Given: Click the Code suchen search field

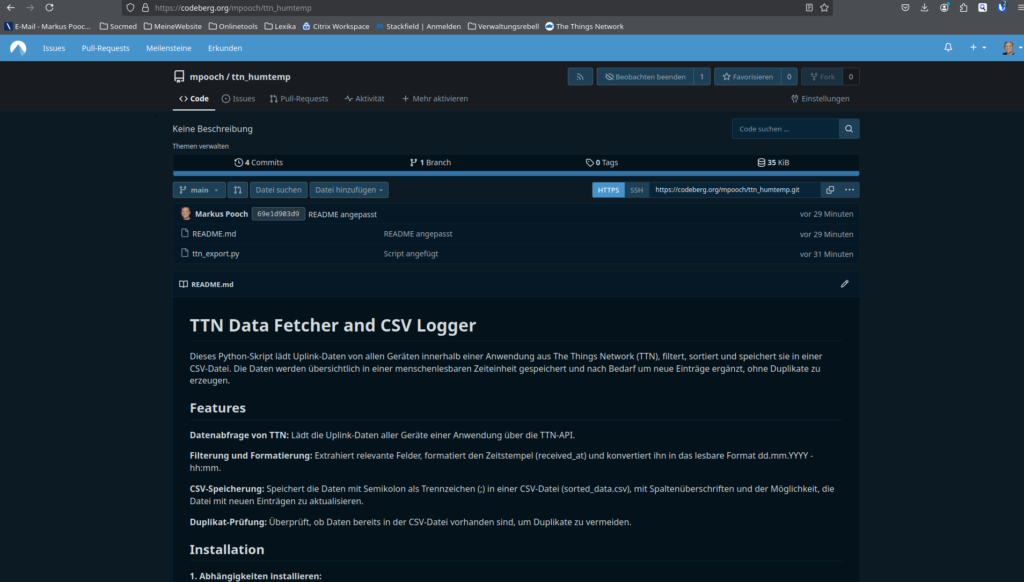Looking at the screenshot, I should (785, 129).
